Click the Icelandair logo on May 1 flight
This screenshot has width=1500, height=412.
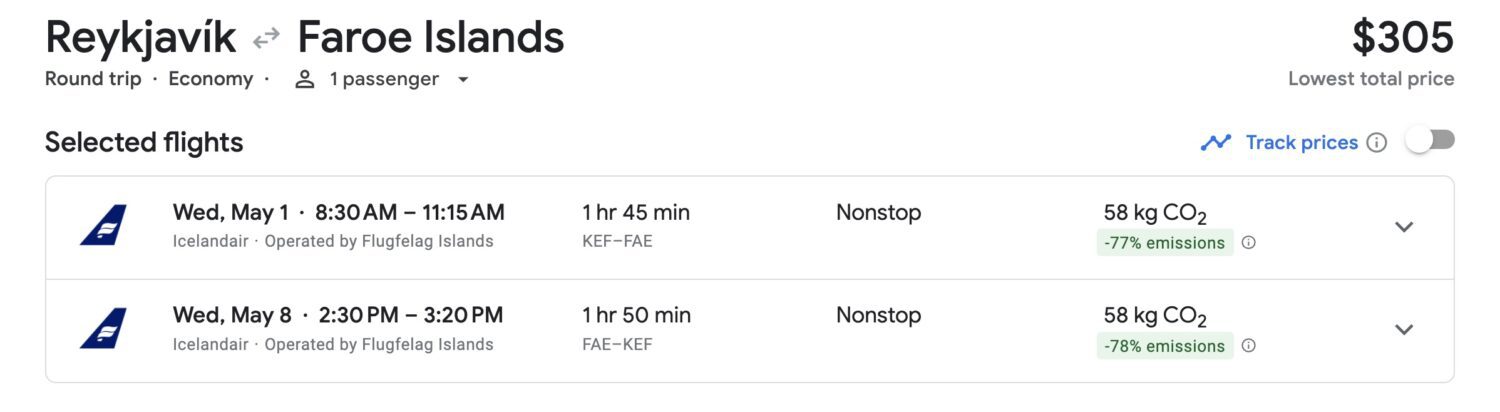104,225
